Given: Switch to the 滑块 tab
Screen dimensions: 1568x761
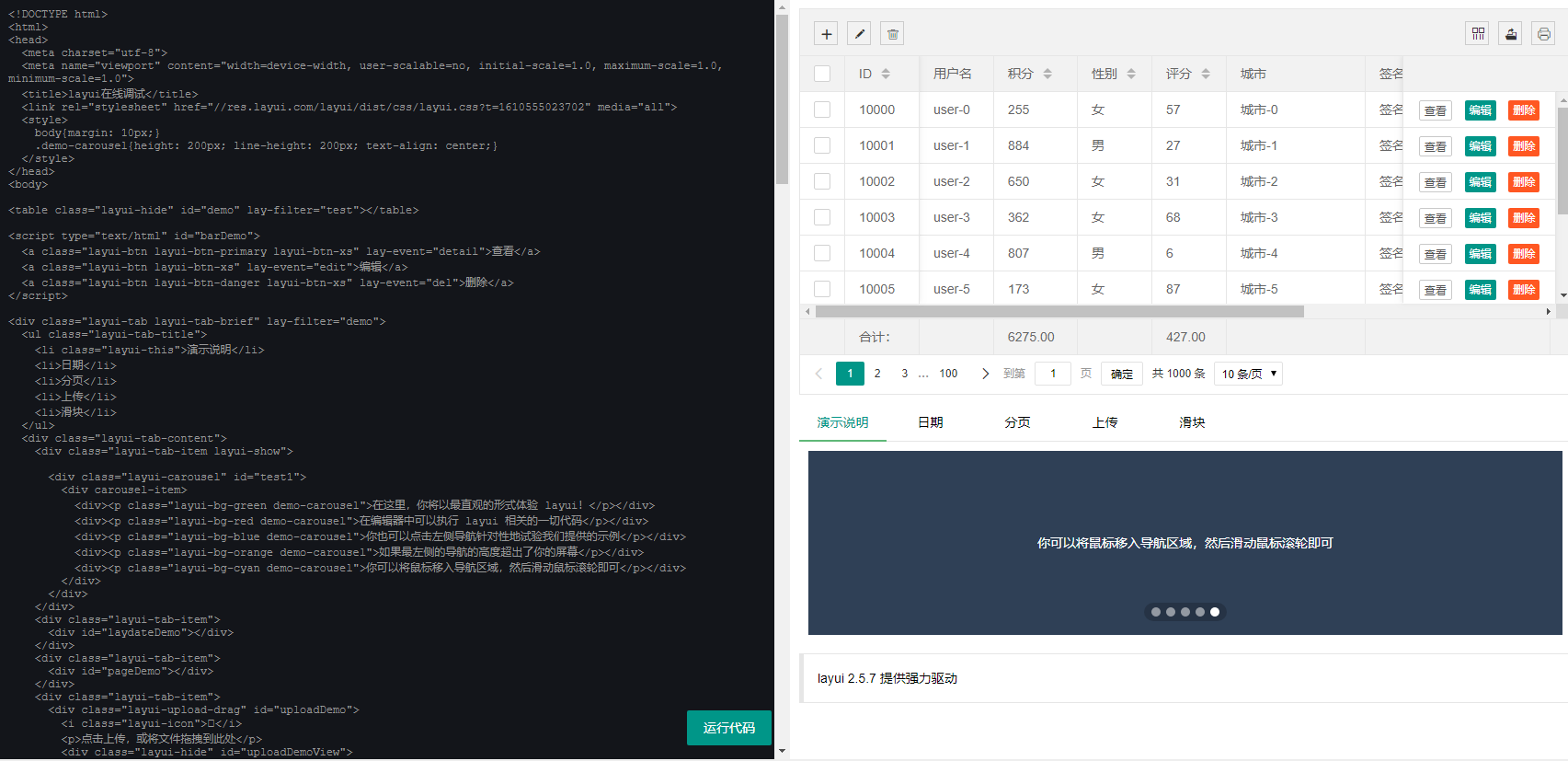Looking at the screenshot, I should click(1192, 422).
